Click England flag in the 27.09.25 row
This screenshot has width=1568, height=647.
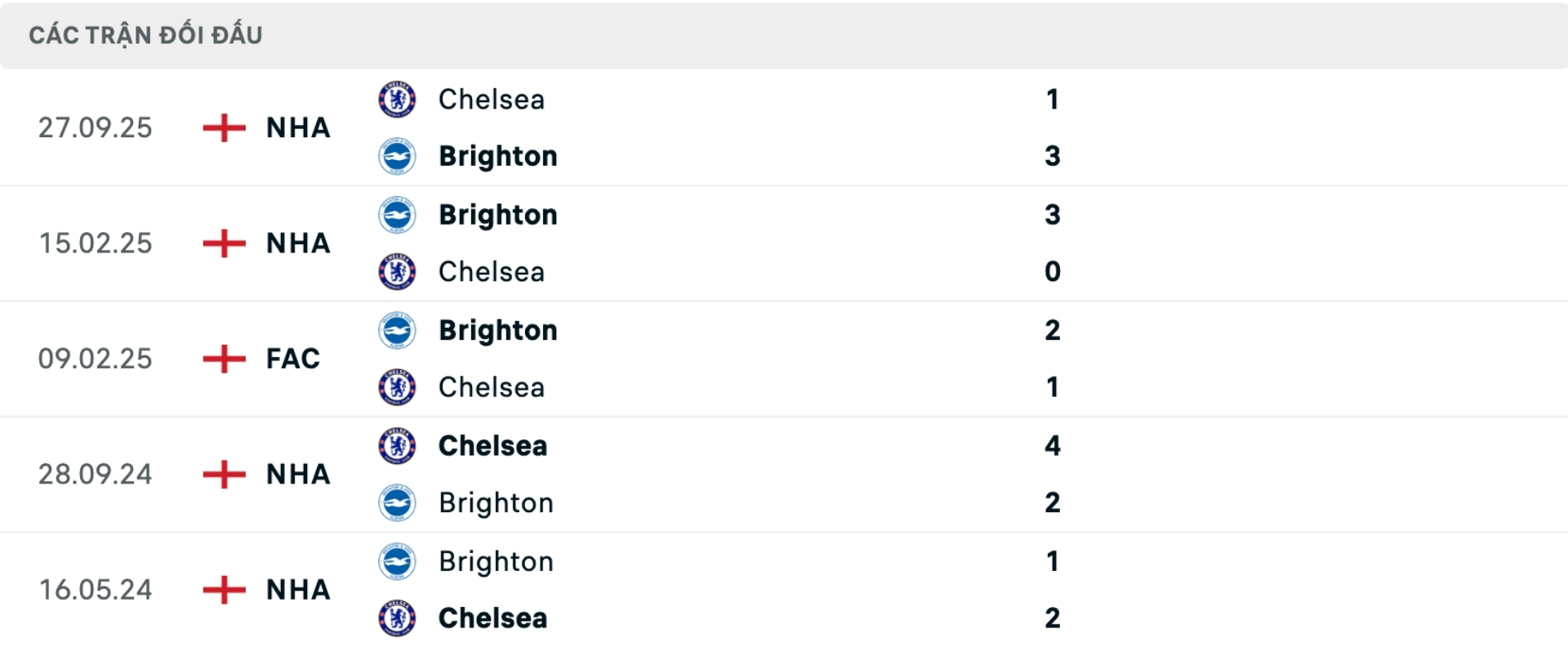[224, 127]
